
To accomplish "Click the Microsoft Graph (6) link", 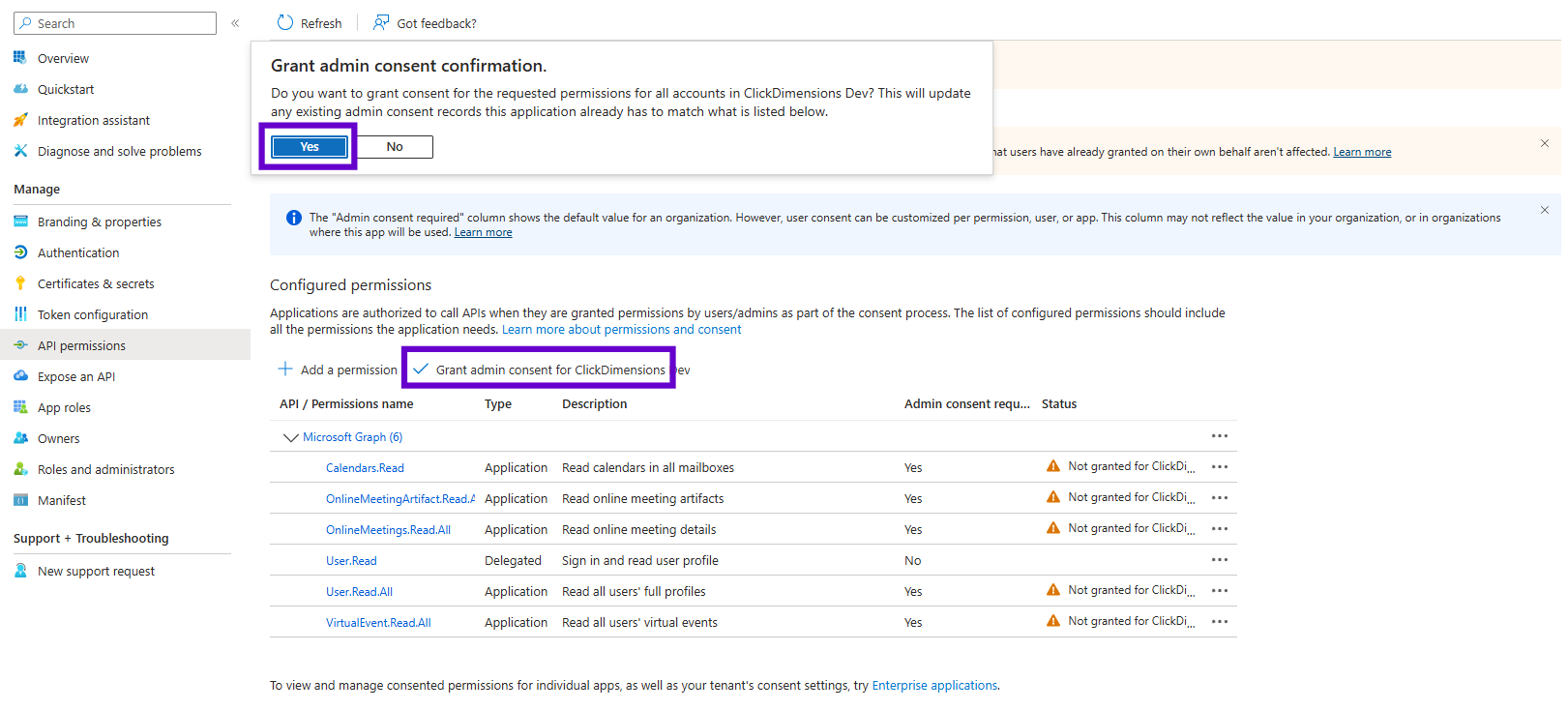I will pyautogui.click(x=352, y=437).
